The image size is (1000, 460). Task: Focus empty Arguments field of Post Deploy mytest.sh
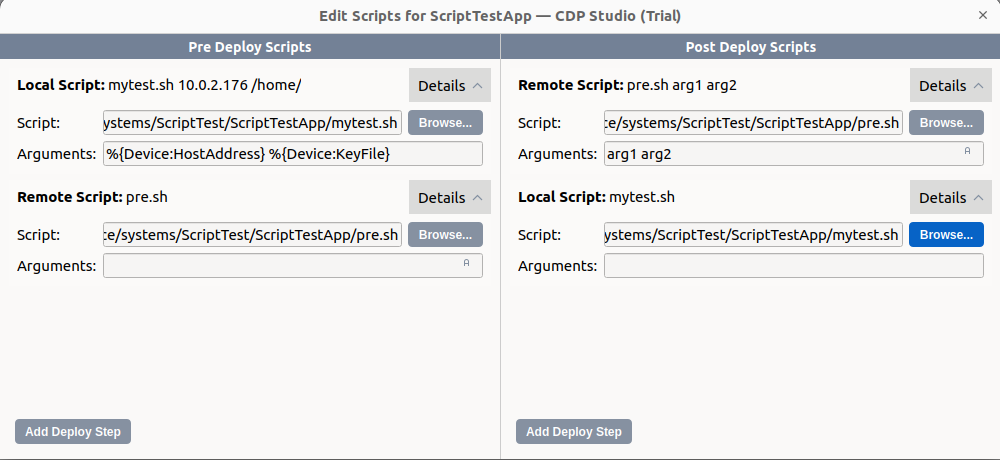point(794,265)
